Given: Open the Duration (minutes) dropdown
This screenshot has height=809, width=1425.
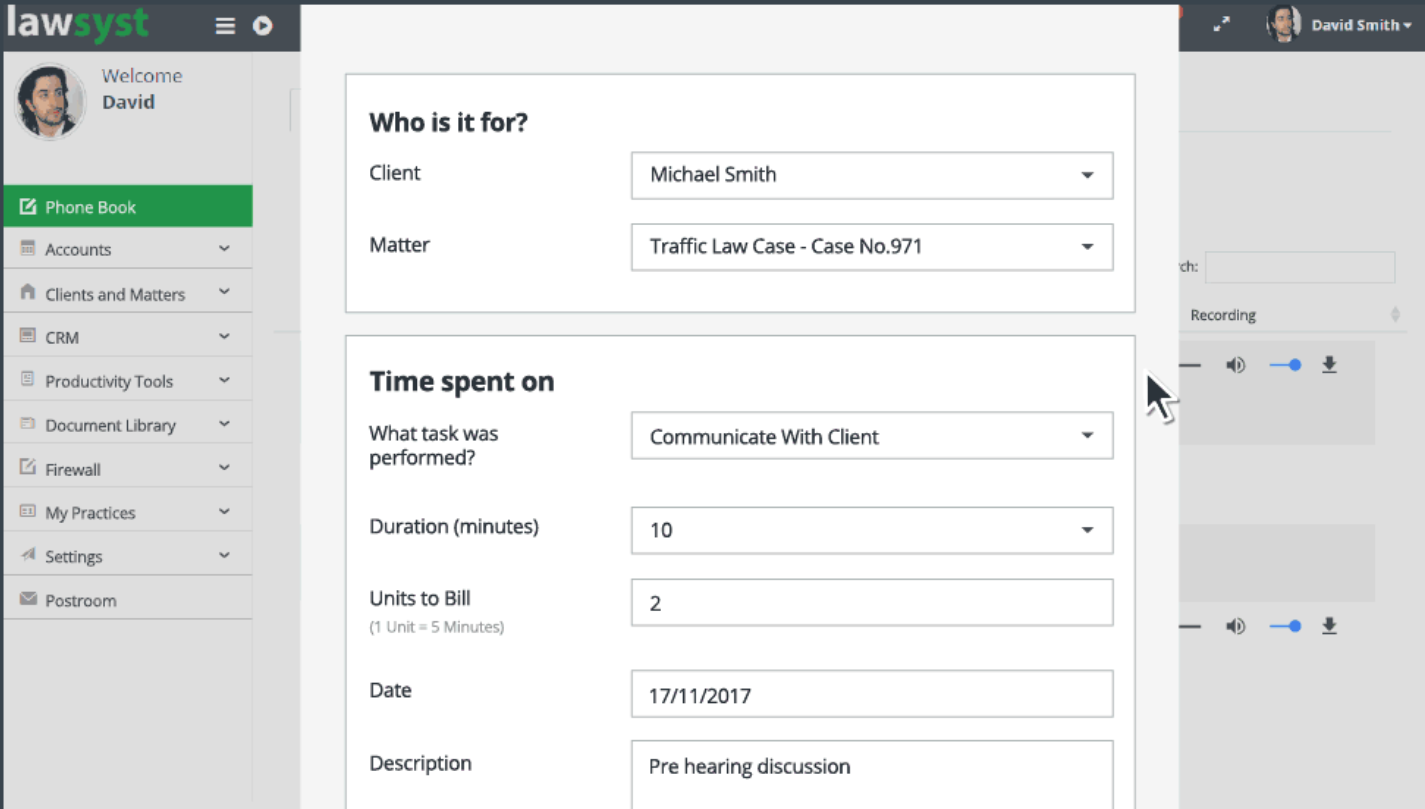Looking at the screenshot, I should [871, 530].
